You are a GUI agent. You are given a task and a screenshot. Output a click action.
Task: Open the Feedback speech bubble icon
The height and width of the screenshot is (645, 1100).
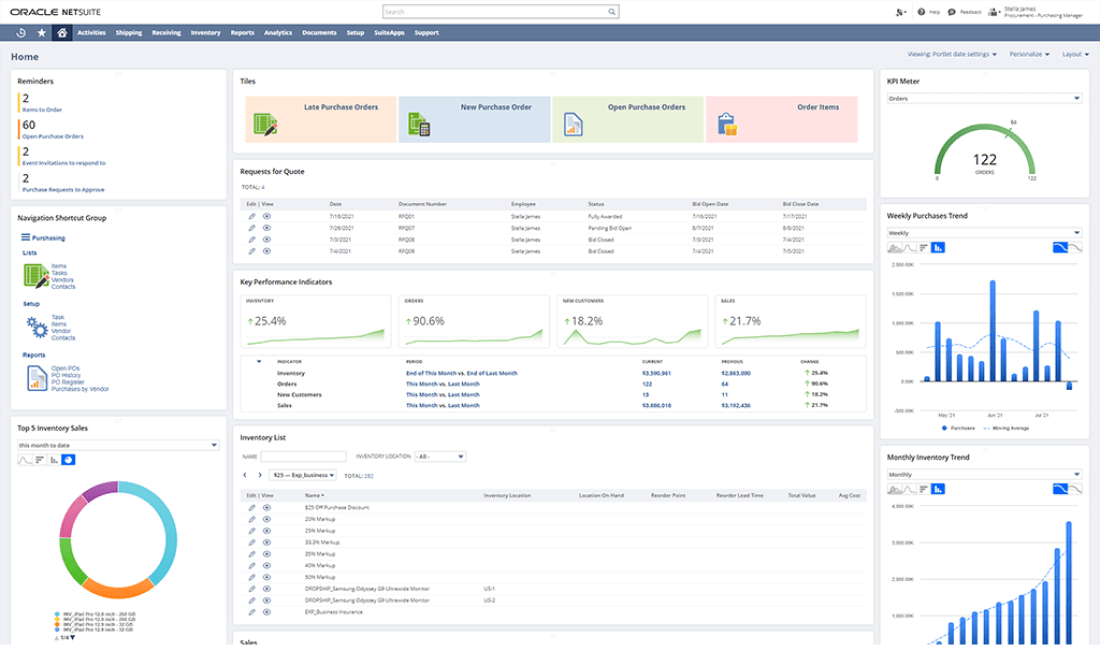952,12
